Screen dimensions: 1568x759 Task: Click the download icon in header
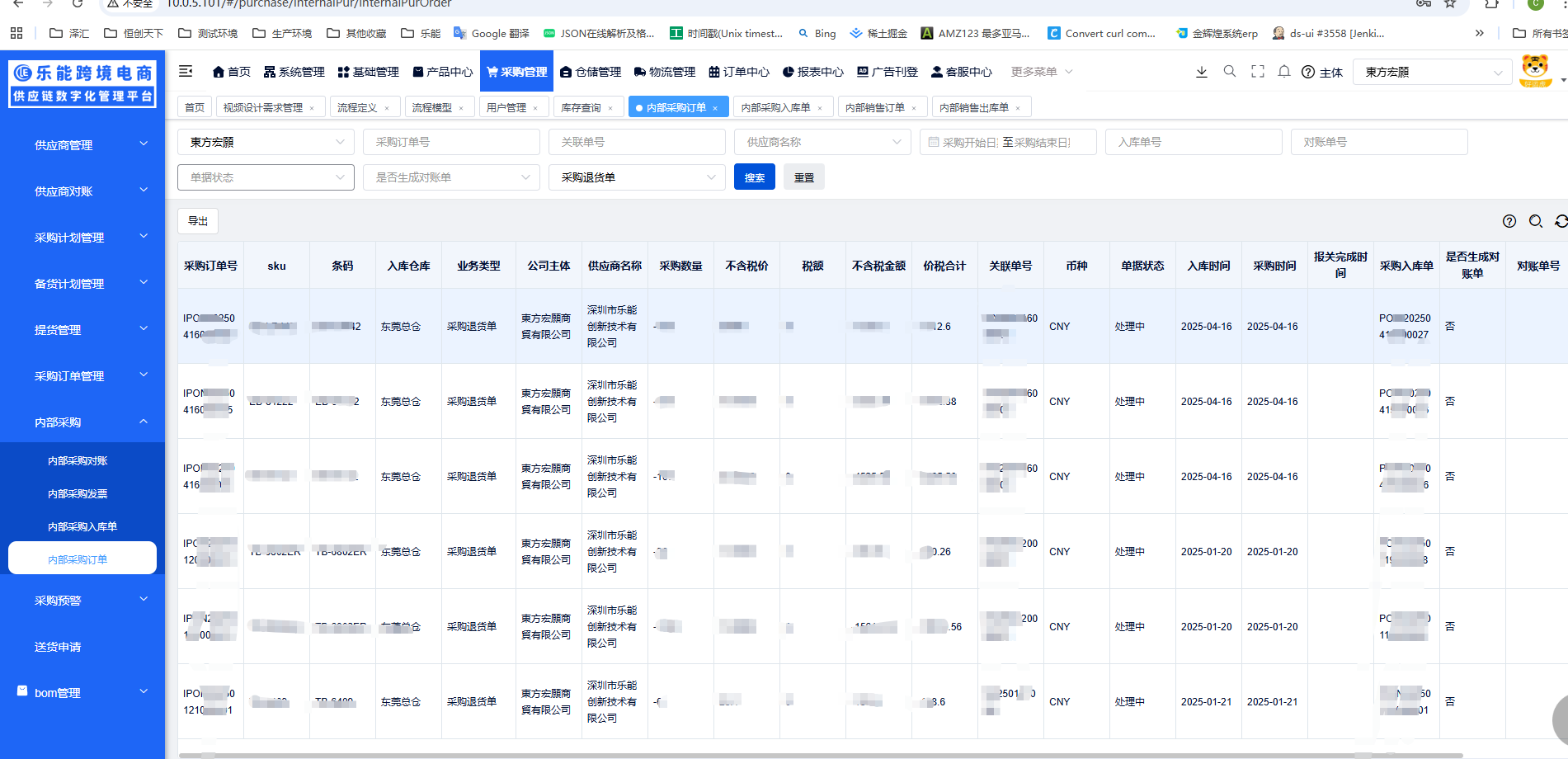1202,72
